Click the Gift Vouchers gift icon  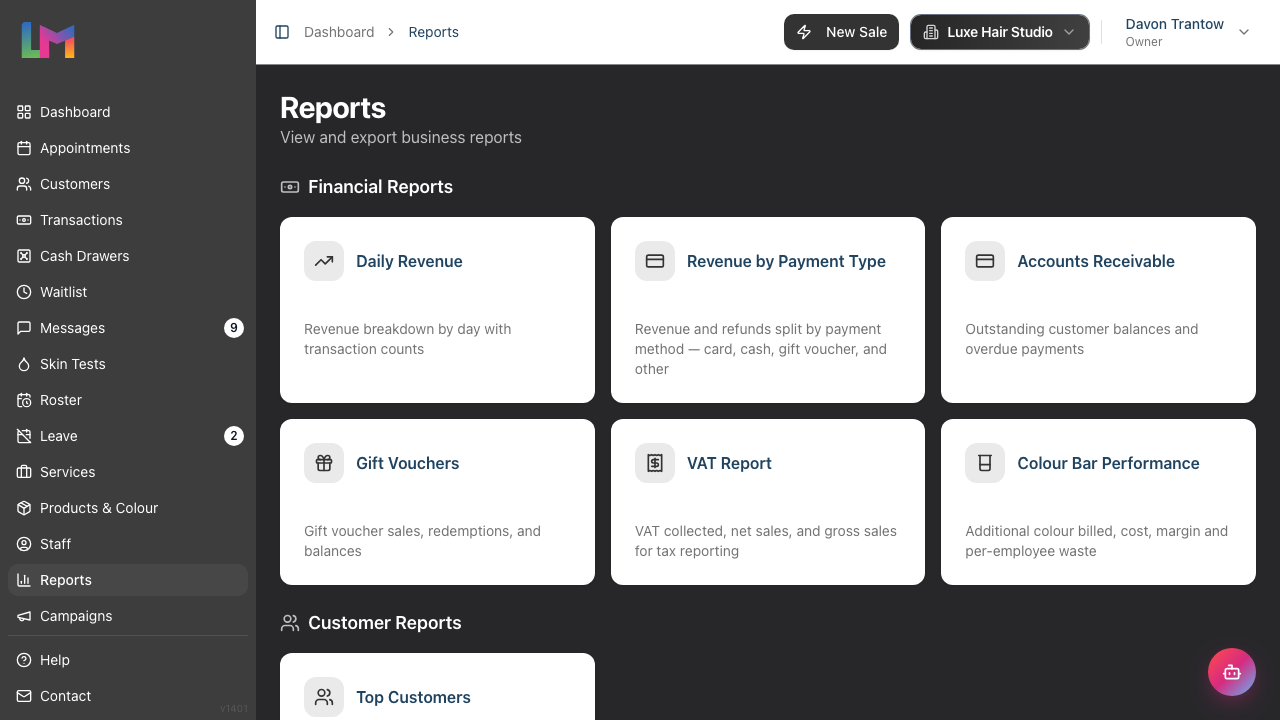click(324, 463)
